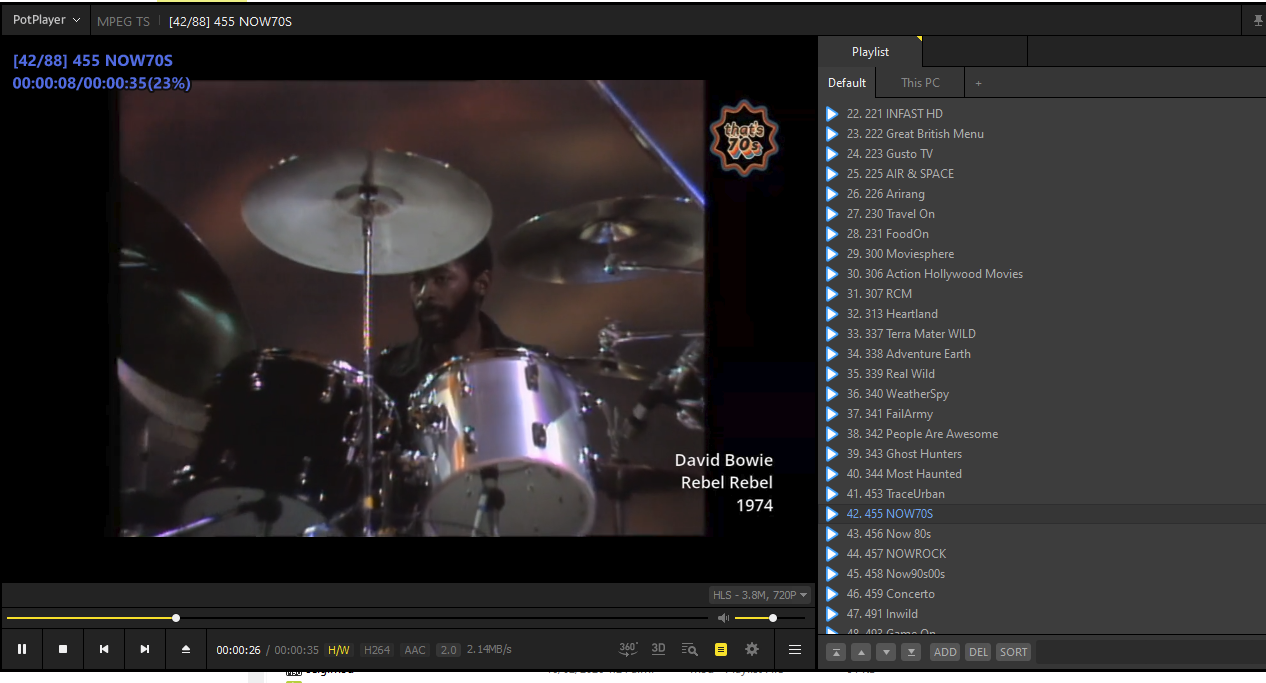Select playlist item 45. 458 Now90s00s
The image size is (1266, 683).
click(1043, 574)
